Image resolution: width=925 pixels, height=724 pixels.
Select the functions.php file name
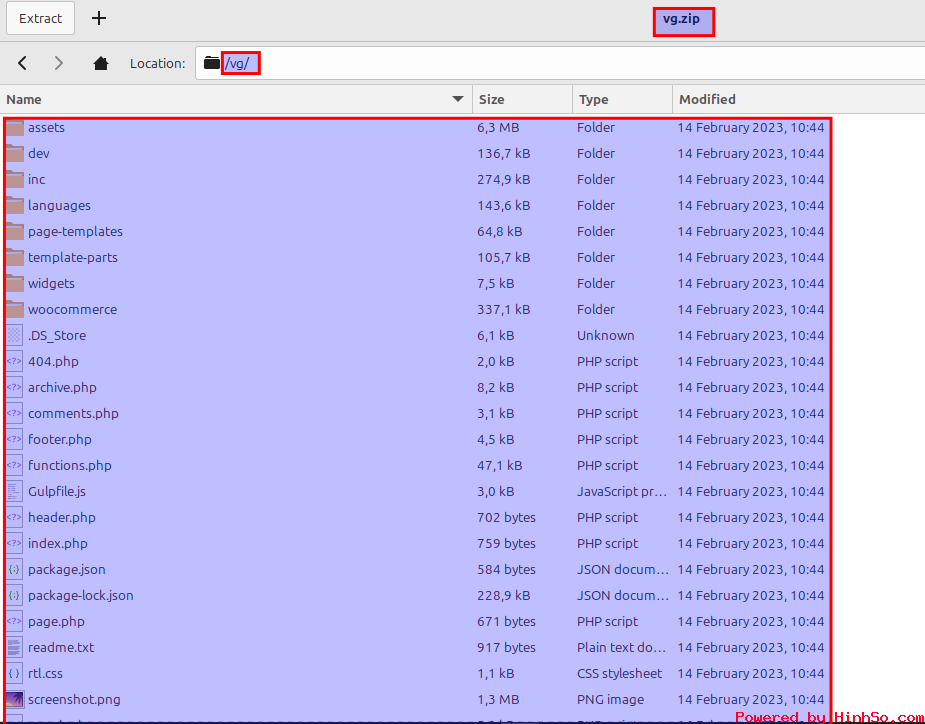pyautogui.click(x=70, y=465)
